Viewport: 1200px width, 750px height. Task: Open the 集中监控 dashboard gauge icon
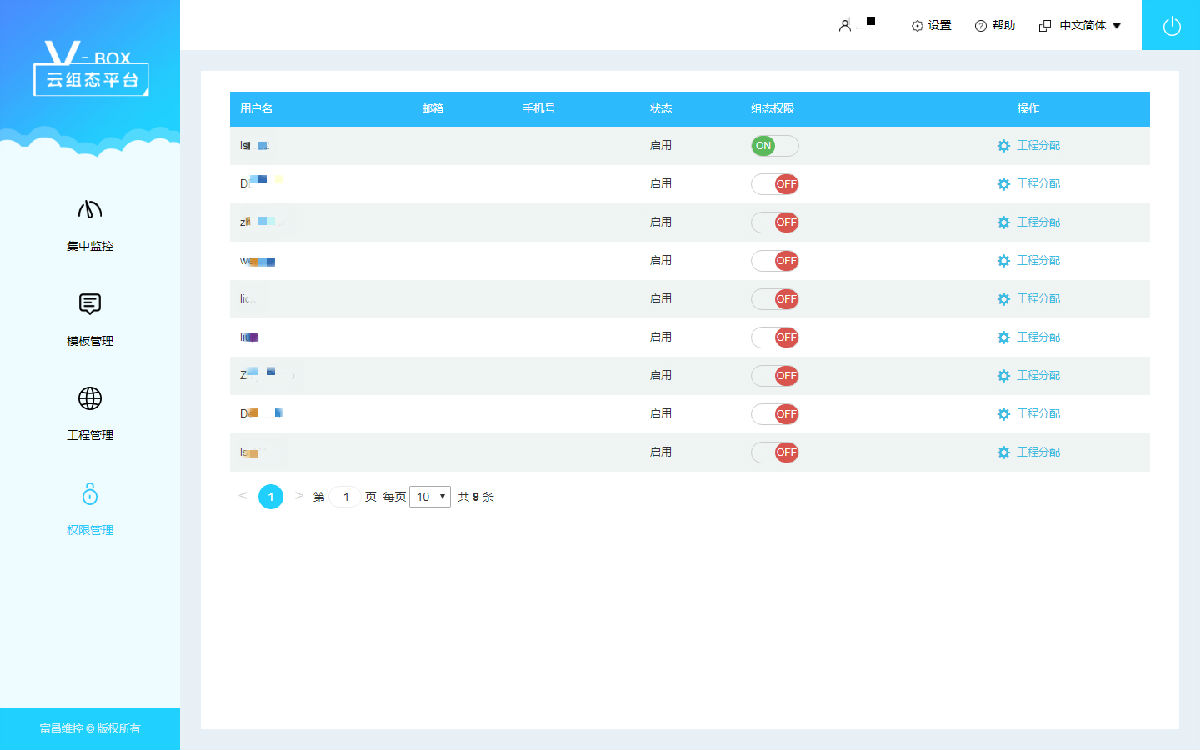pos(90,210)
